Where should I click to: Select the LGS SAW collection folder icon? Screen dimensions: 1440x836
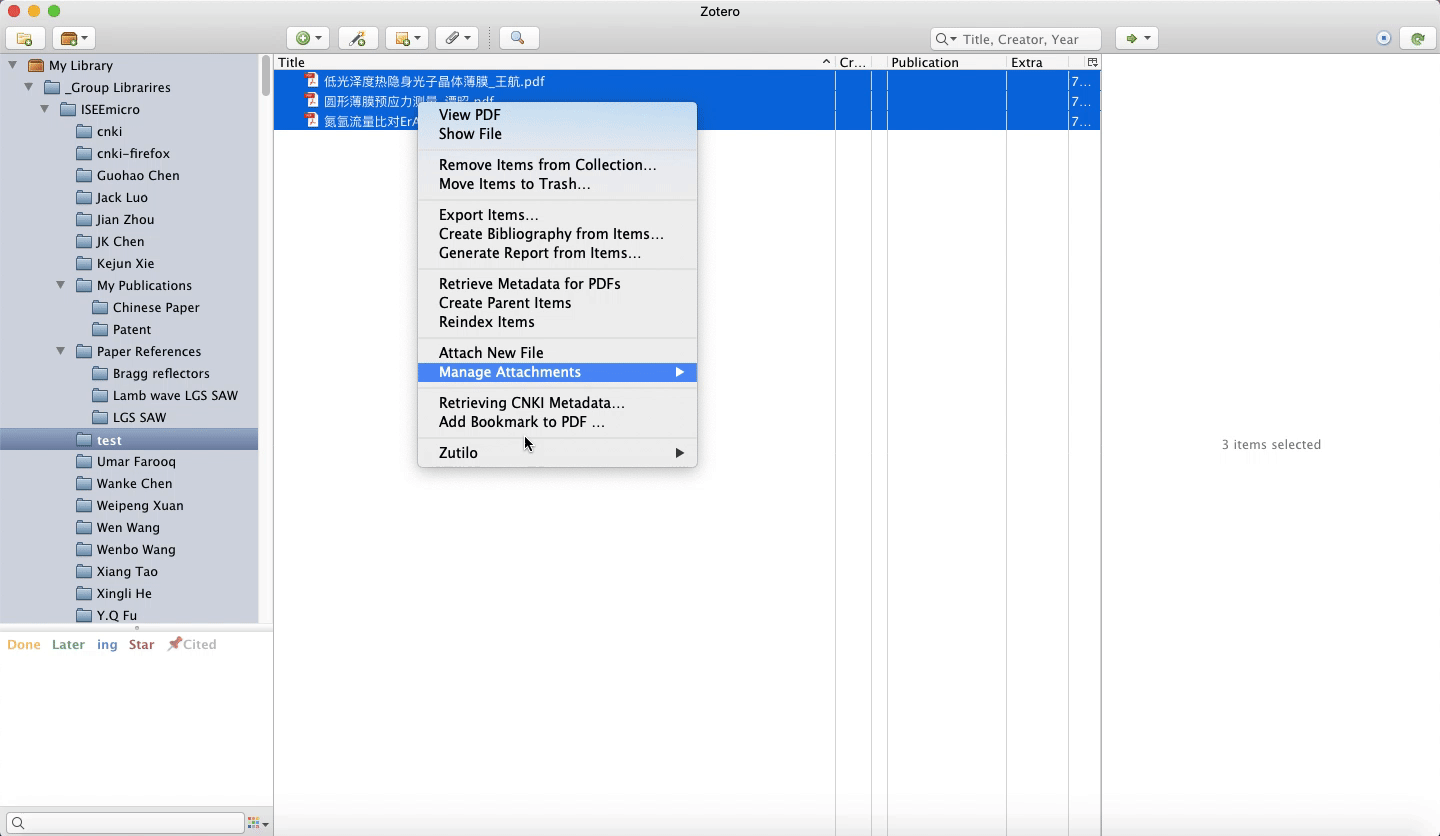[x=100, y=417]
